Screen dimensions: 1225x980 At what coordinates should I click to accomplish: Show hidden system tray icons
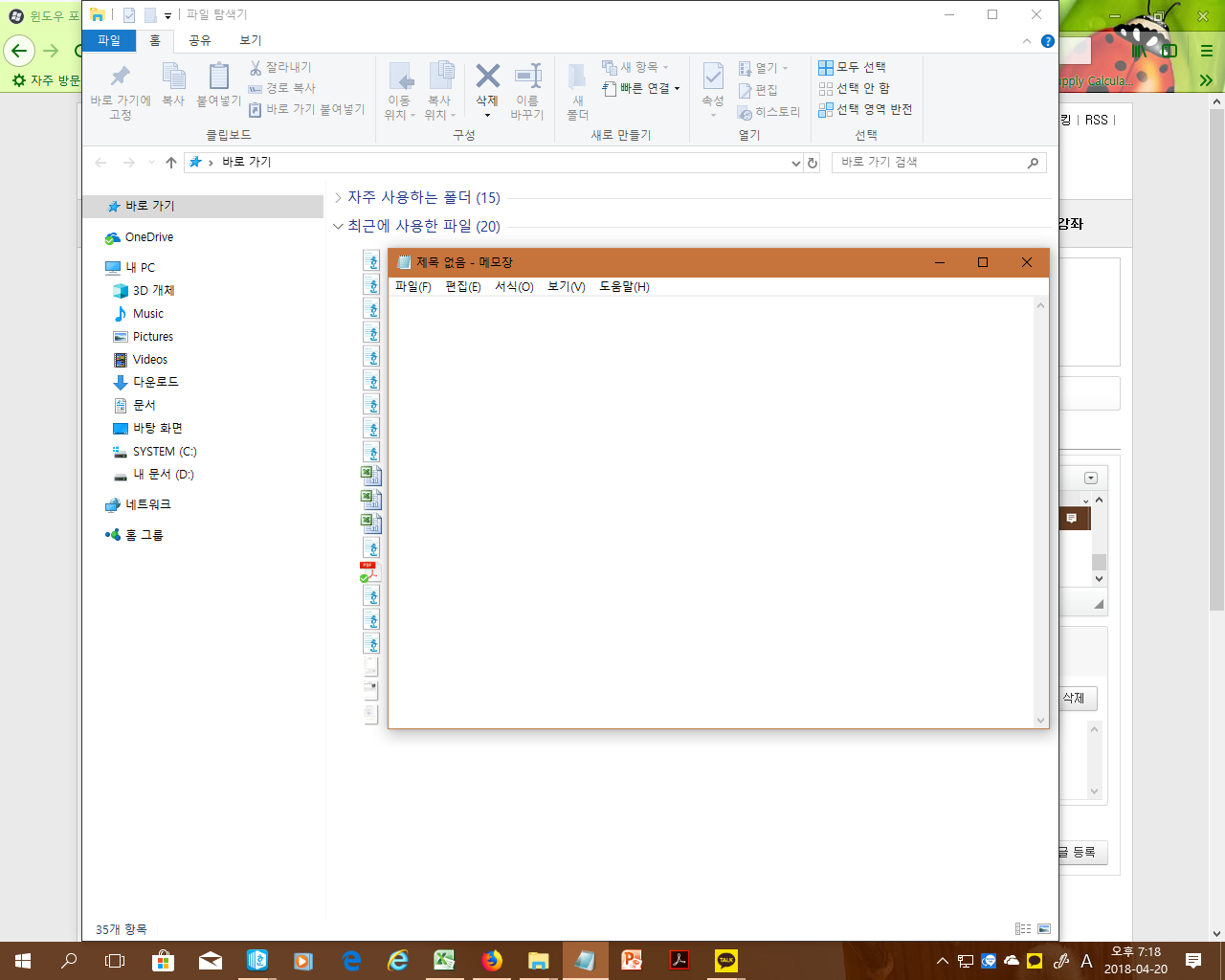click(x=943, y=961)
